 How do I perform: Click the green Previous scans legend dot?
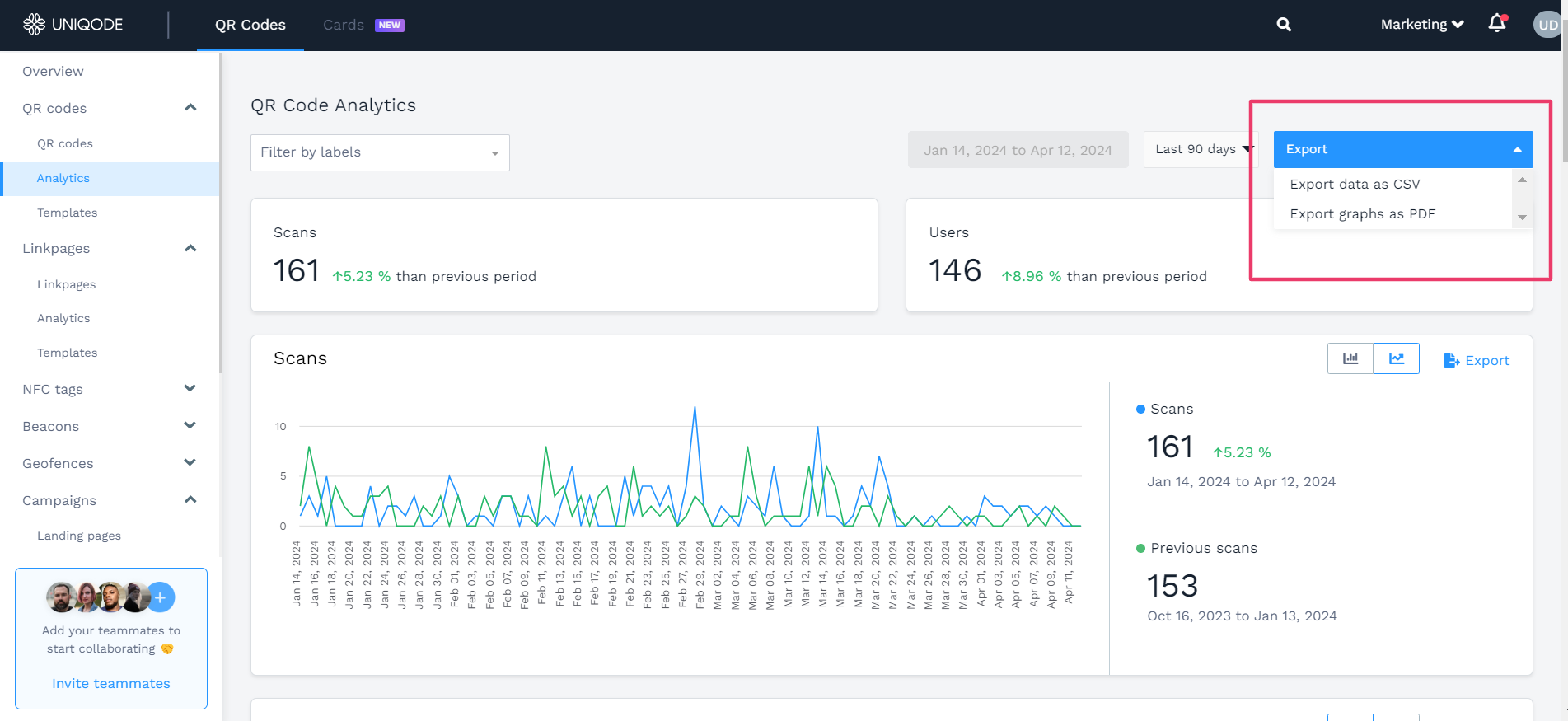coord(1140,548)
